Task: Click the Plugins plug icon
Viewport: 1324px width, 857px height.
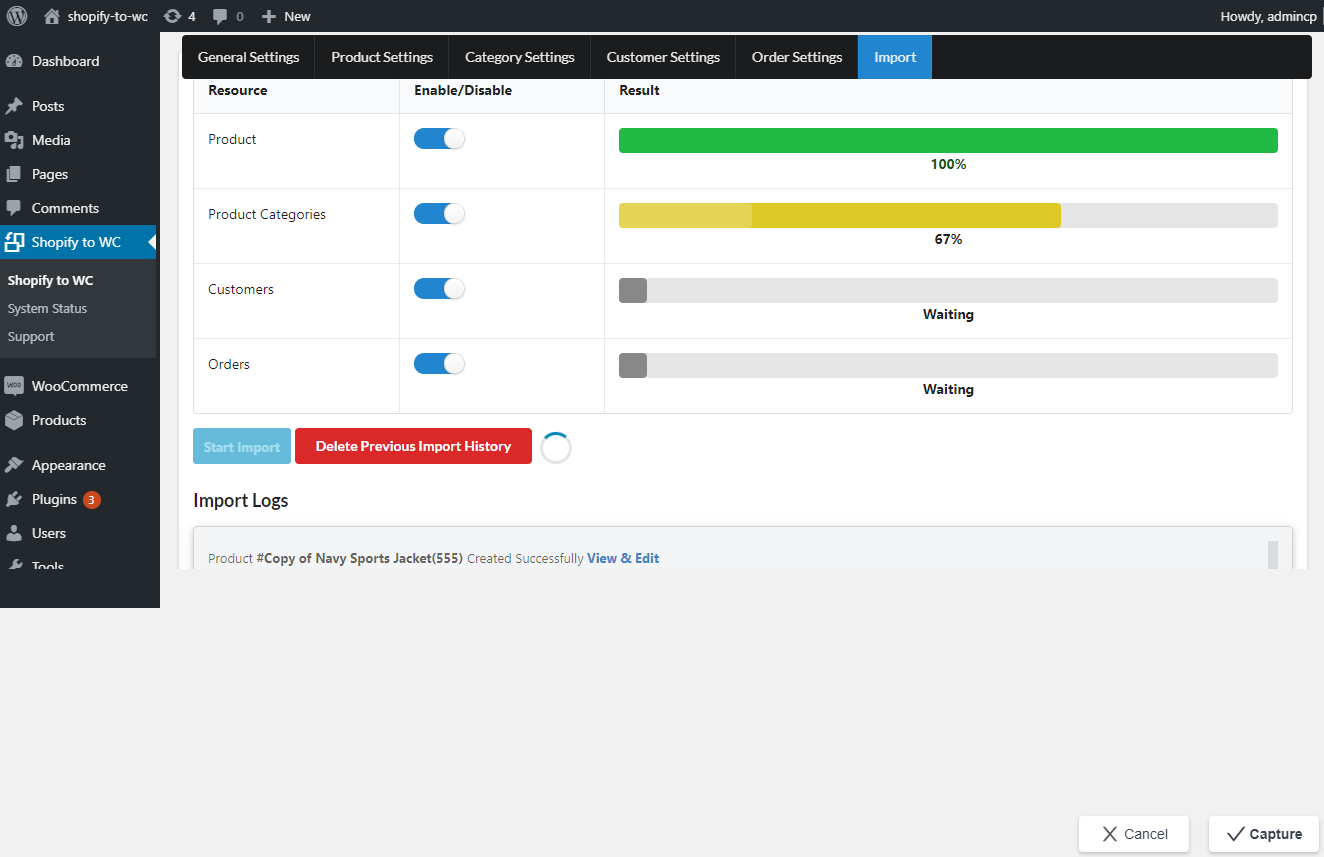Action: 14,499
